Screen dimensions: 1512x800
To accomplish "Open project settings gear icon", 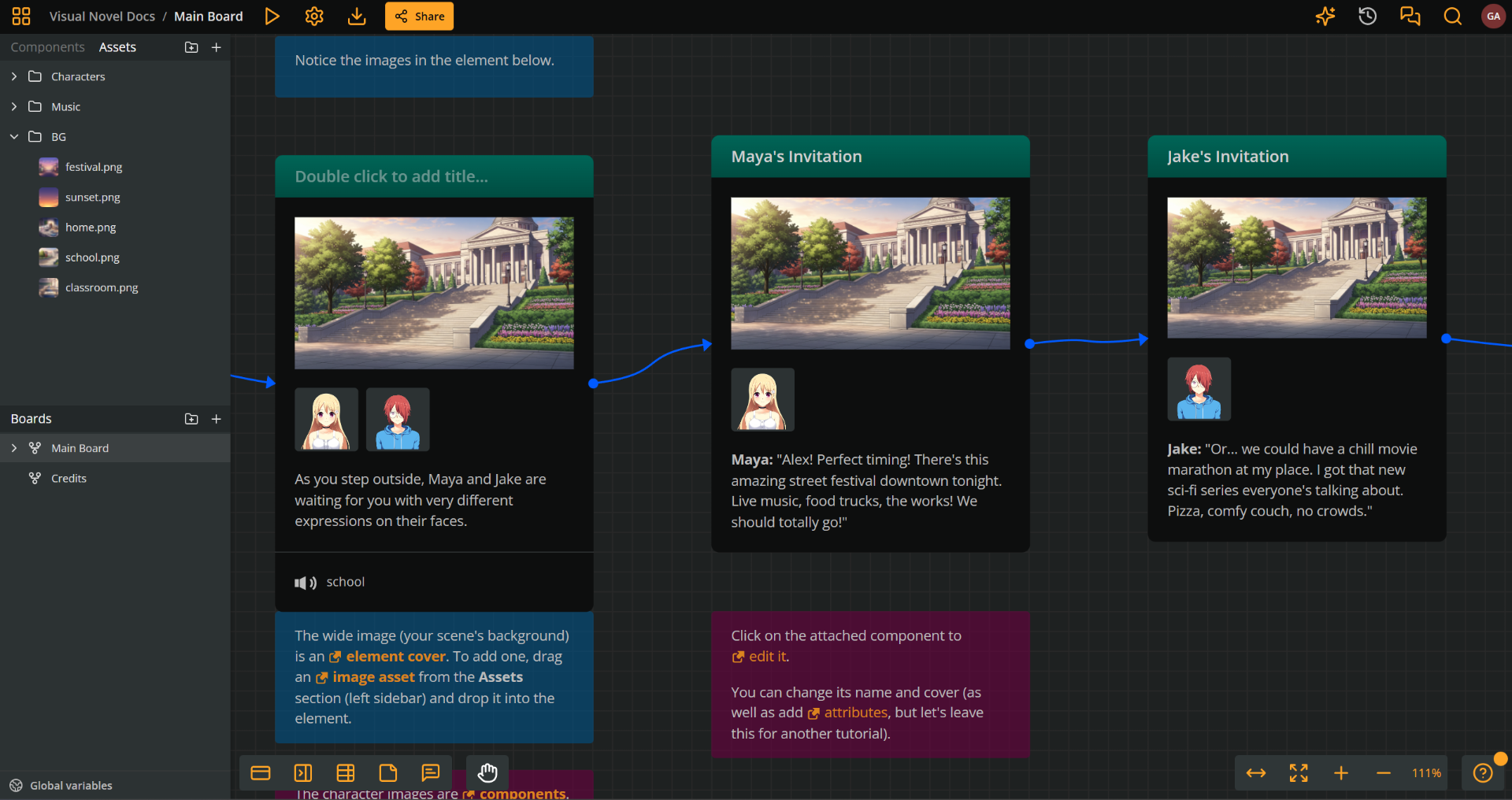I will click(314, 17).
